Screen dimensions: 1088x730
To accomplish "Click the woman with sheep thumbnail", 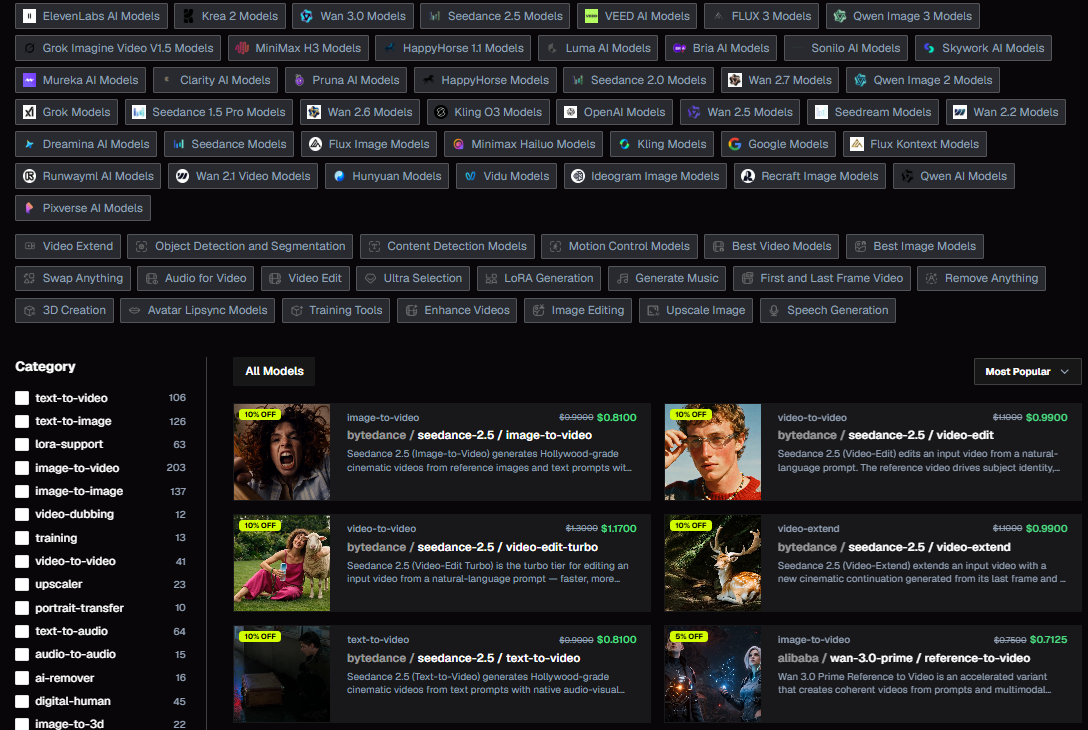I will coord(282,563).
